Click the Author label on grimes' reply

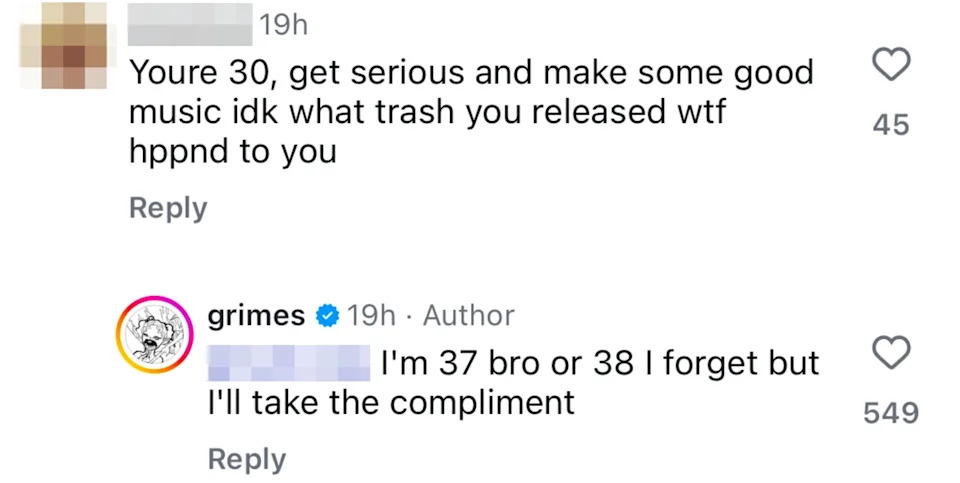pyautogui.click(x=468, y=317)
